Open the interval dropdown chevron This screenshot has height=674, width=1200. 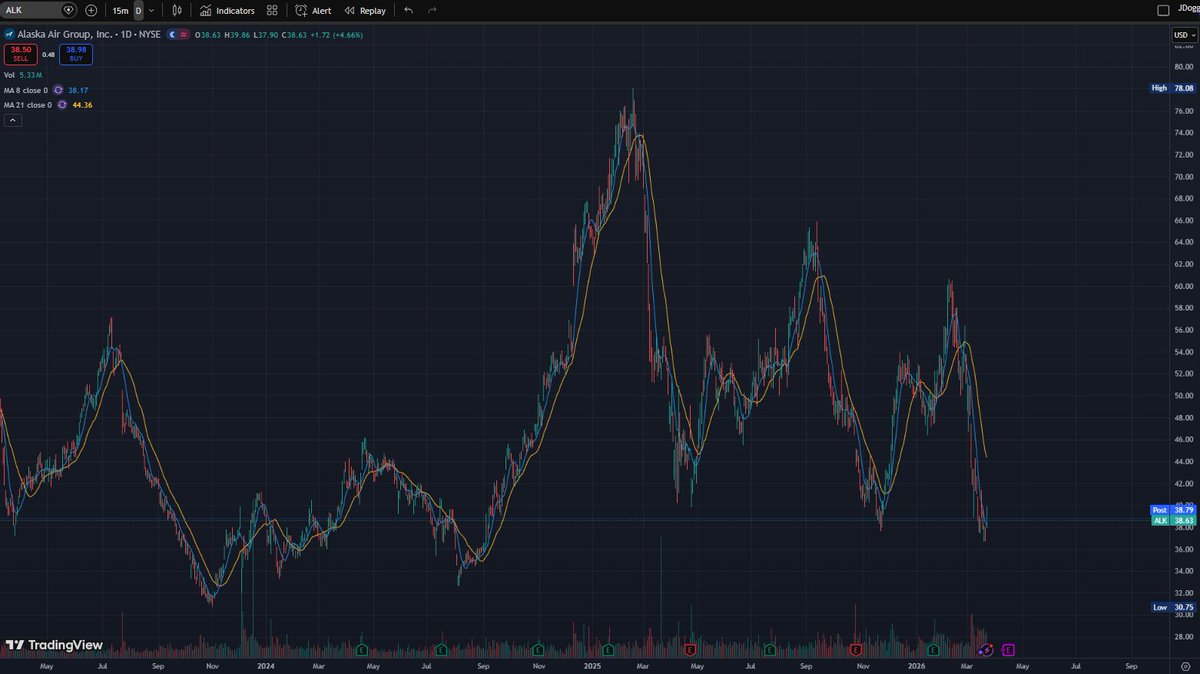[151, 10]
